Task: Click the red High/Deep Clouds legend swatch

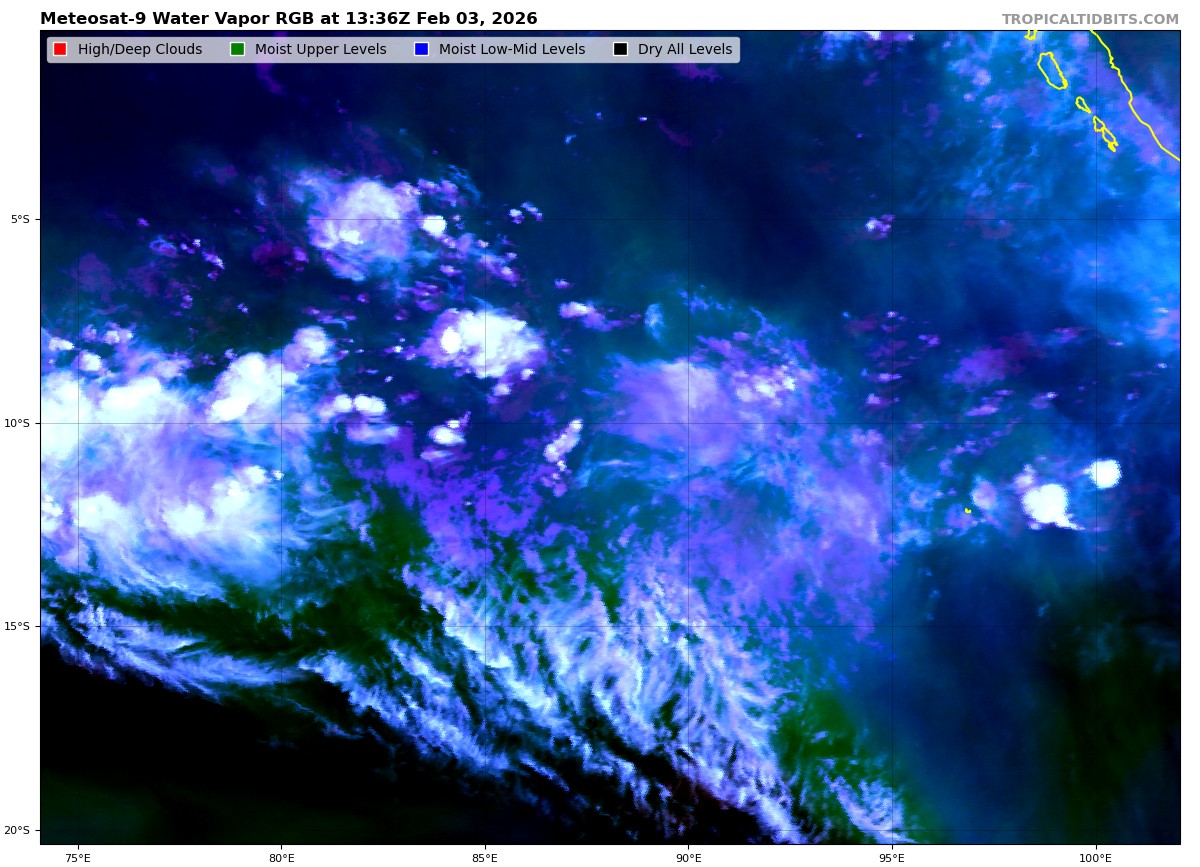Action: tap(60, 49)
